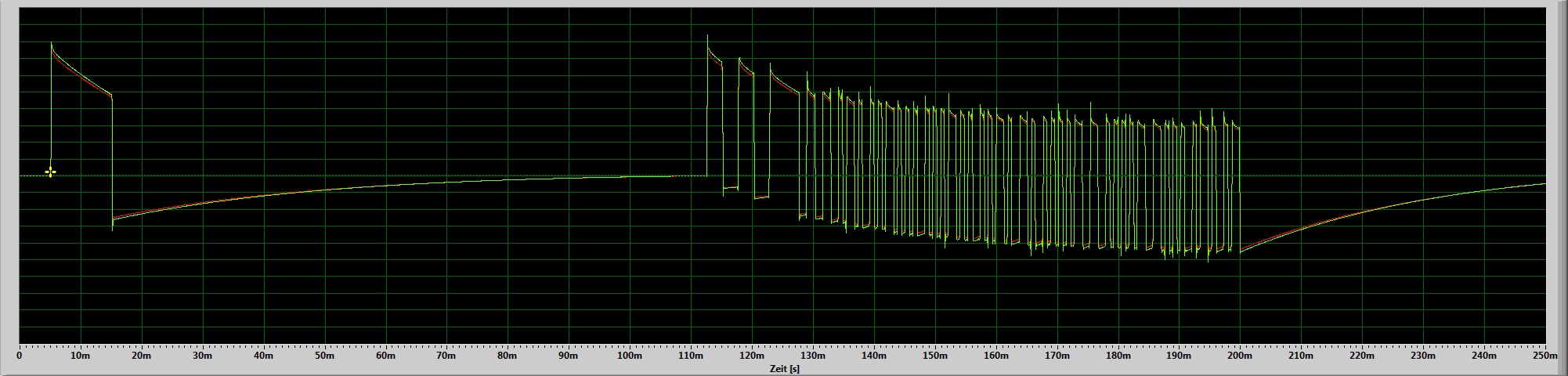This screenshot has width=1568, height=376.
Task: Pick the "40m" axis tick label
Action: tap(263, 356)
